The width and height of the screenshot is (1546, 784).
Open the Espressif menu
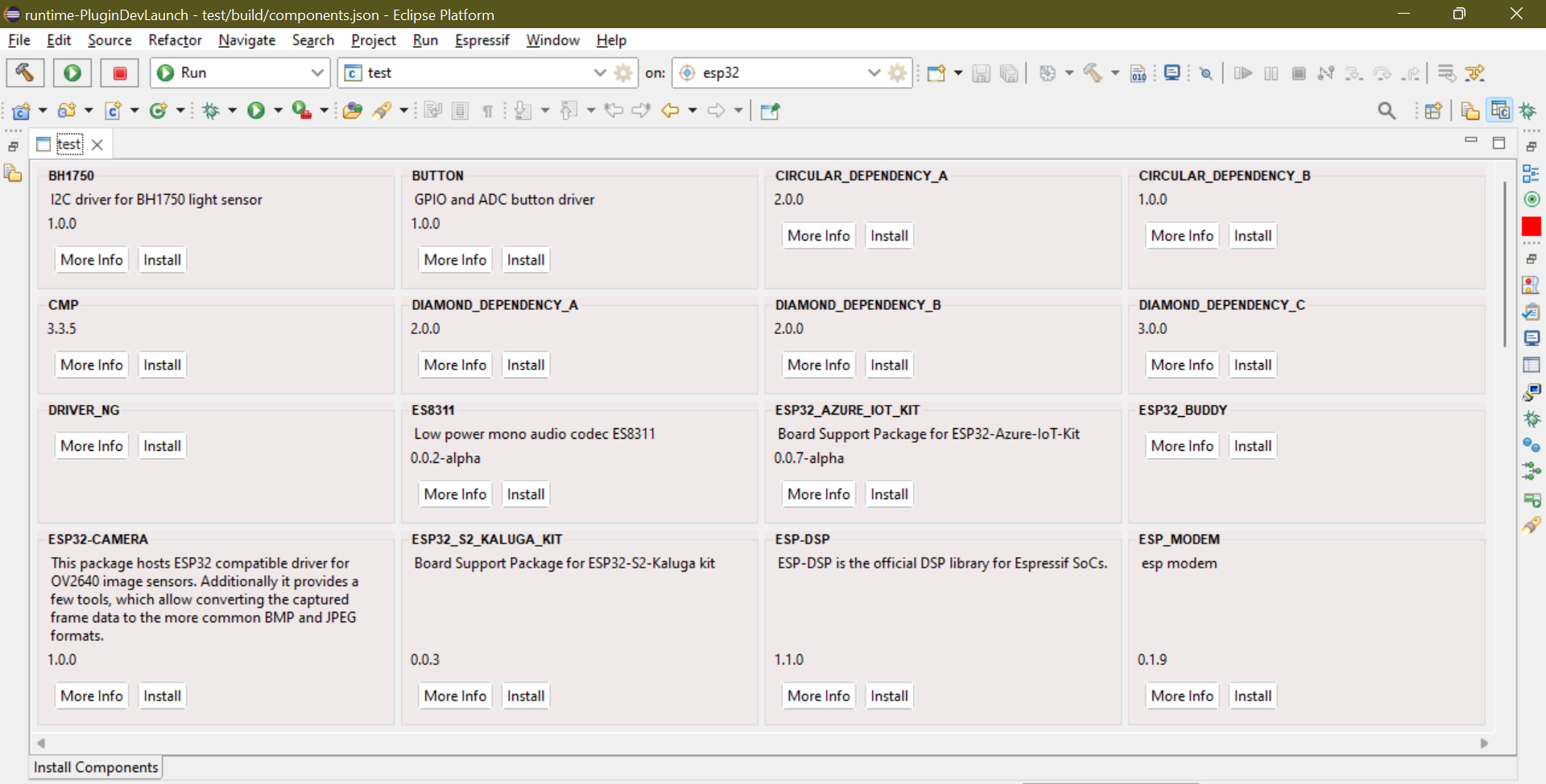(482, 40)
